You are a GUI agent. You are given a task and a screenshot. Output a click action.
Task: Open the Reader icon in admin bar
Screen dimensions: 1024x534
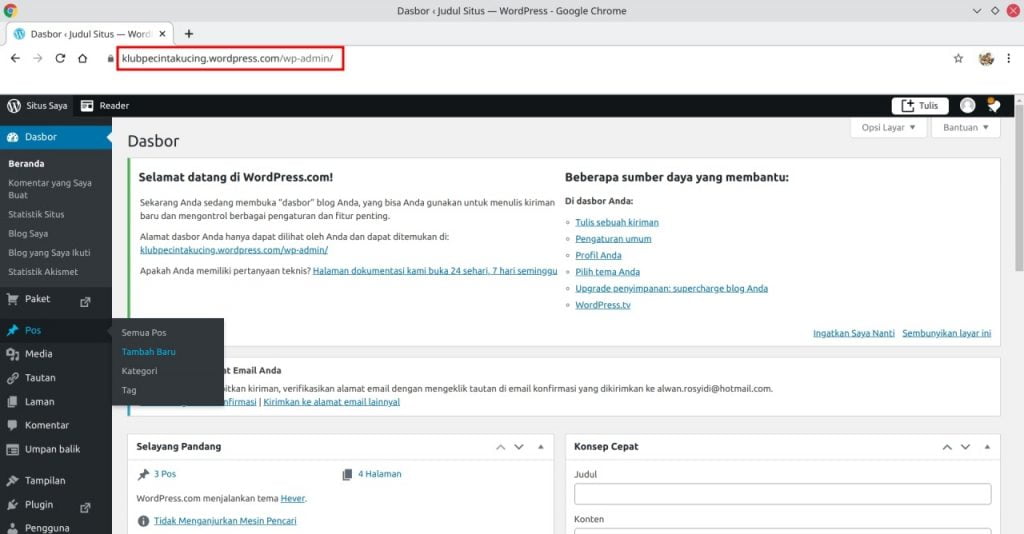[87, 106]
